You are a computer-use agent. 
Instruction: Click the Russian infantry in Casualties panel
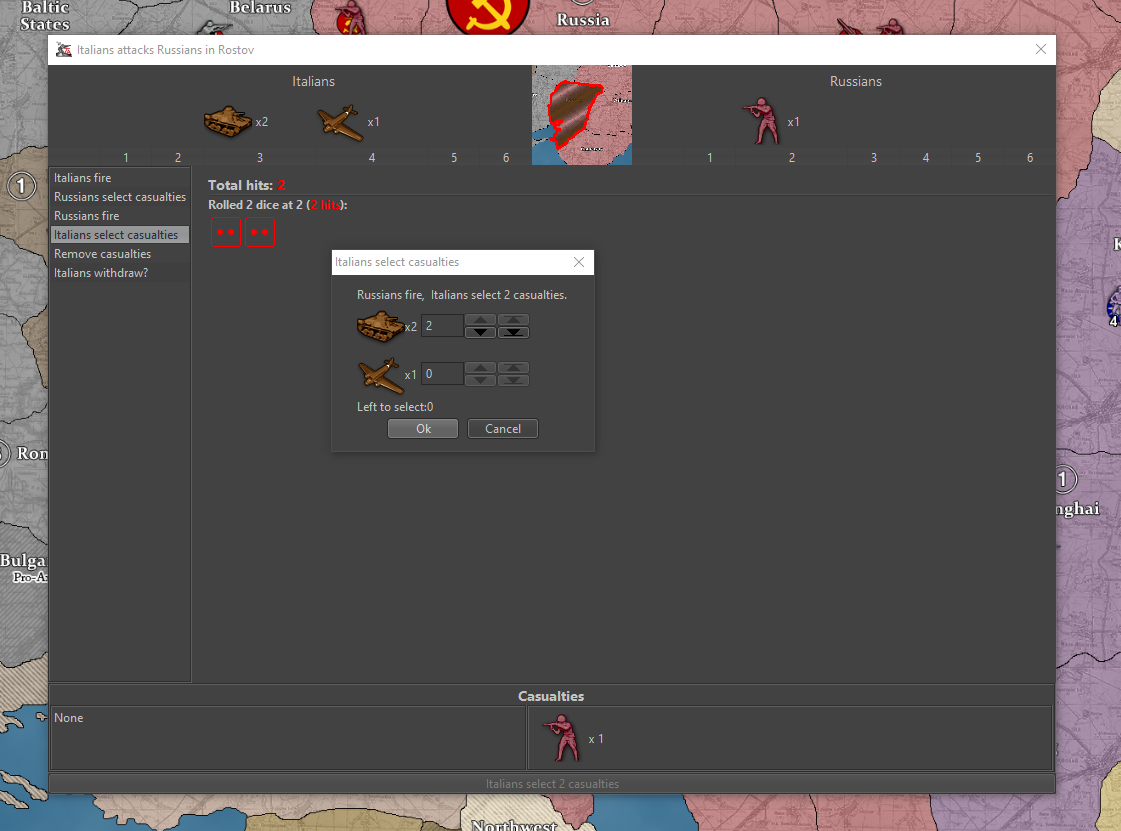point(560,739)
